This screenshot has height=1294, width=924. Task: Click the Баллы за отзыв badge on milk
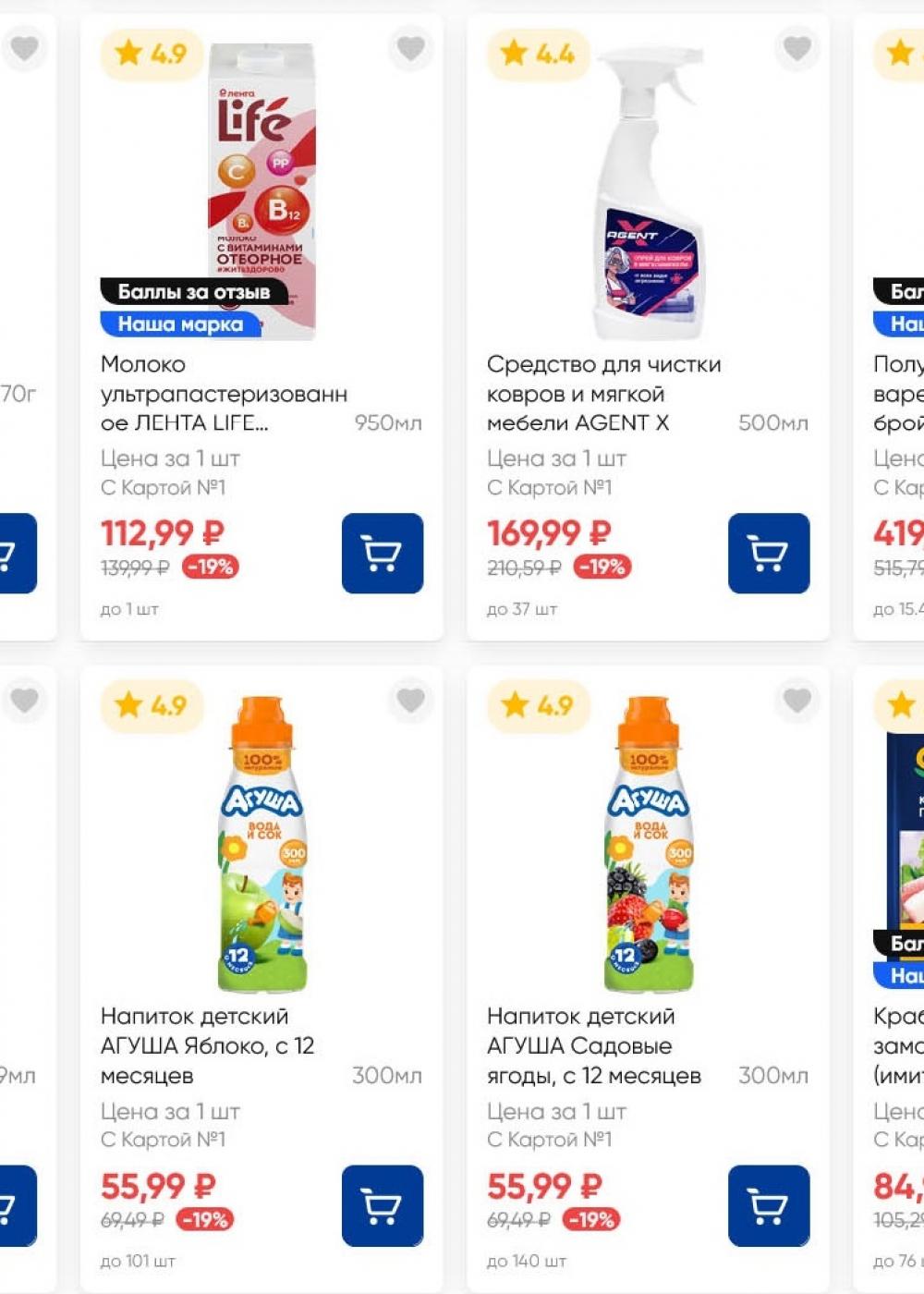tap(194, 292)
